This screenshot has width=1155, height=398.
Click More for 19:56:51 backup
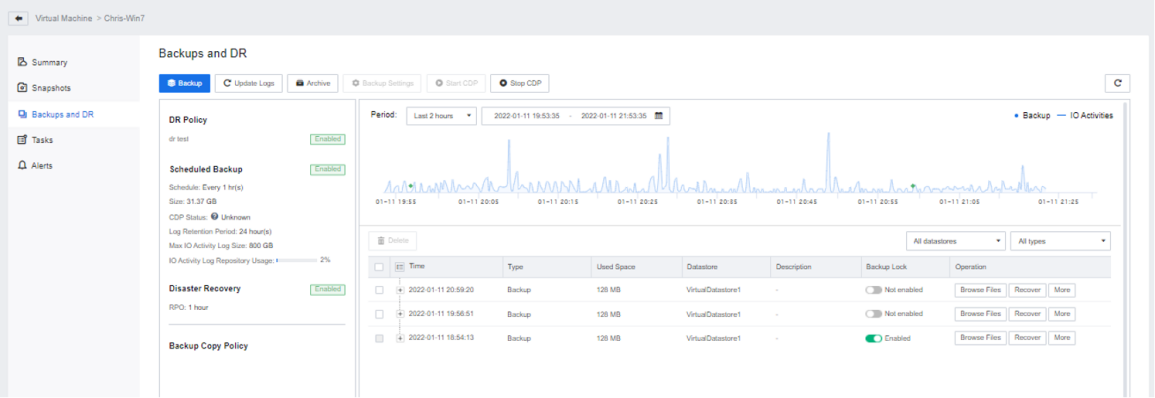pos(1061,314)
